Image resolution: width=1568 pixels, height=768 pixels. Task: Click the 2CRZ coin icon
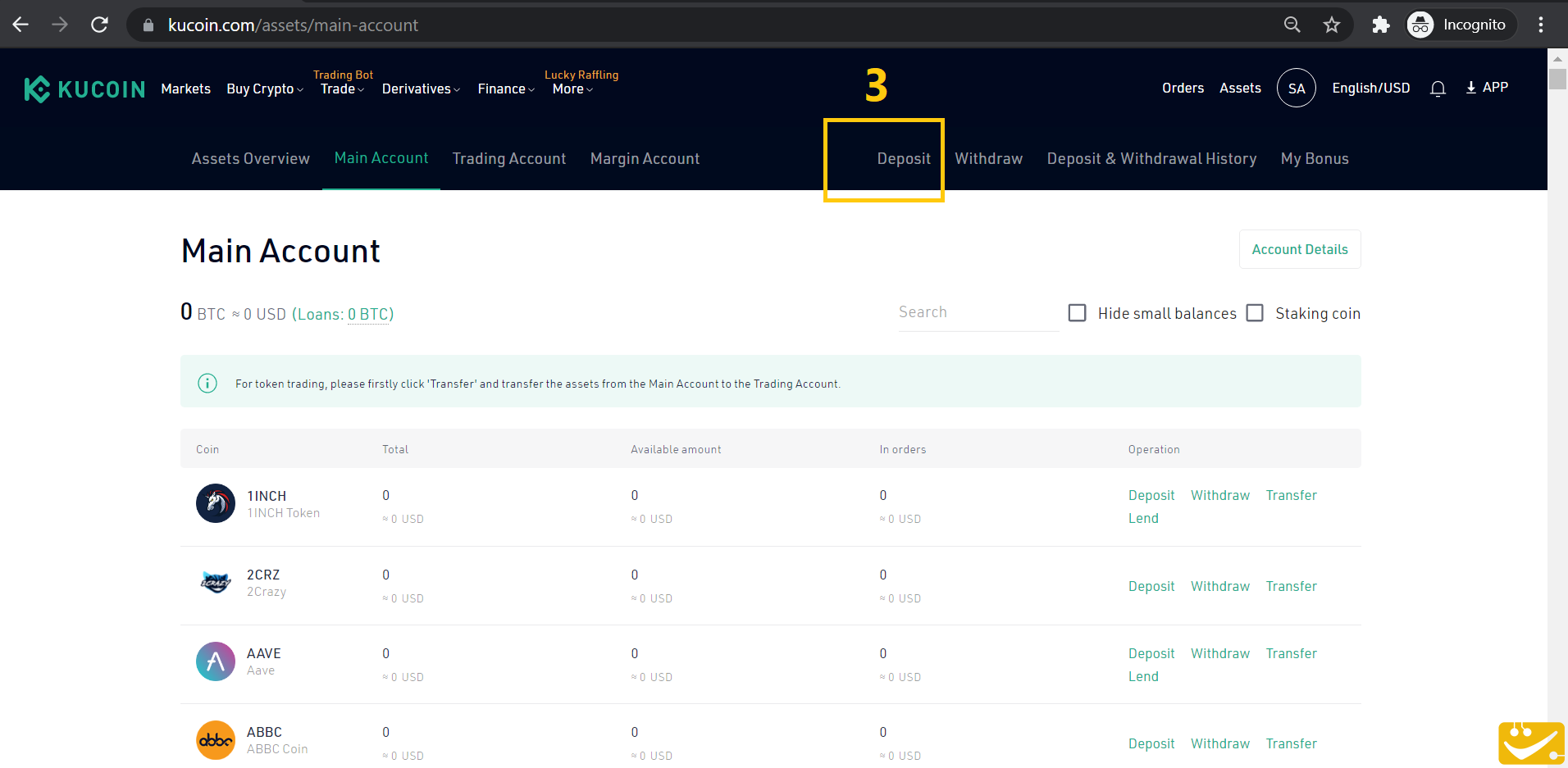(x=216, y=582)
